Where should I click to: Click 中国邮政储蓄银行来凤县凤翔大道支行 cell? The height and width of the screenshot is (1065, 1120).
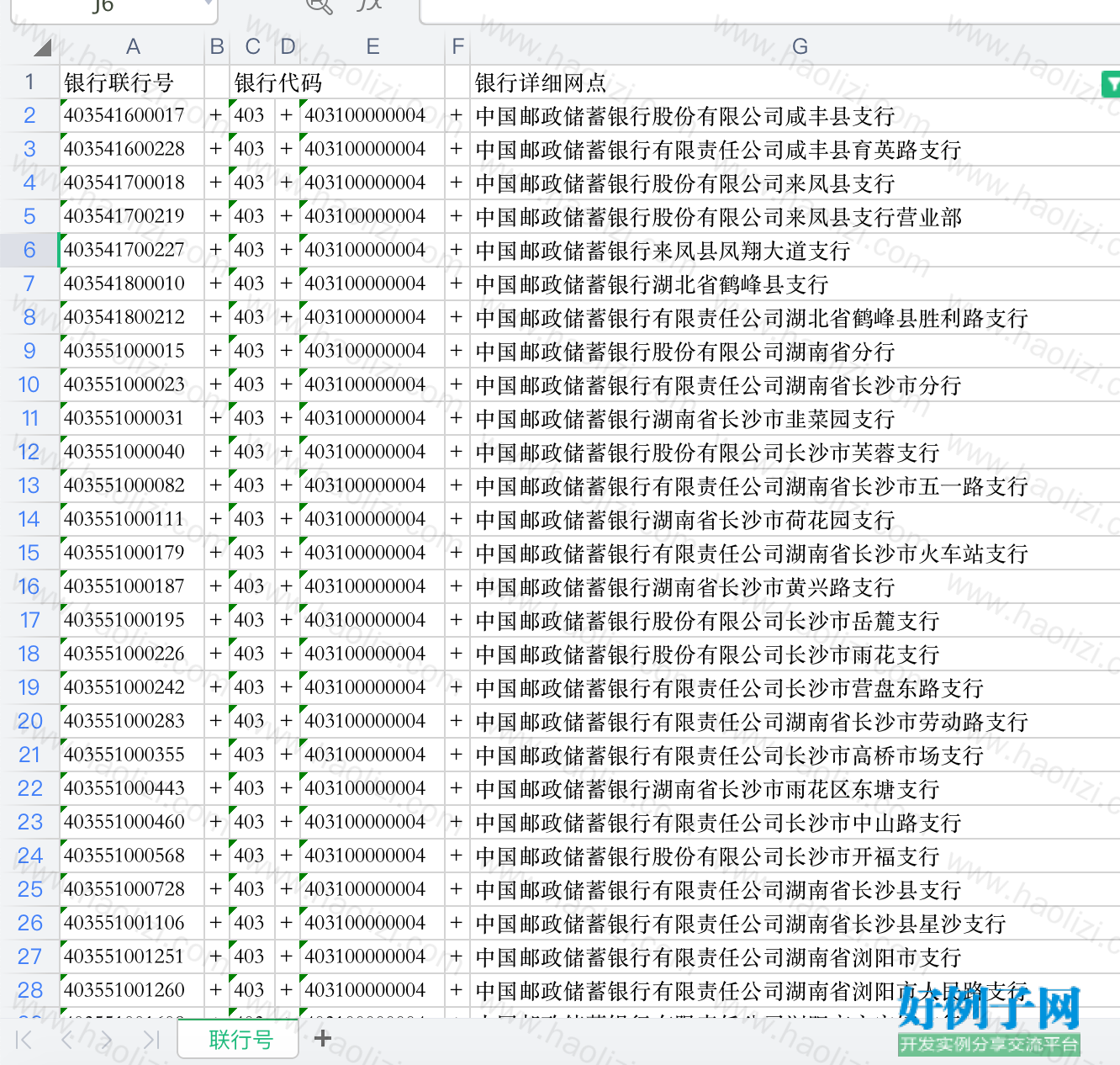coord(795,250)
